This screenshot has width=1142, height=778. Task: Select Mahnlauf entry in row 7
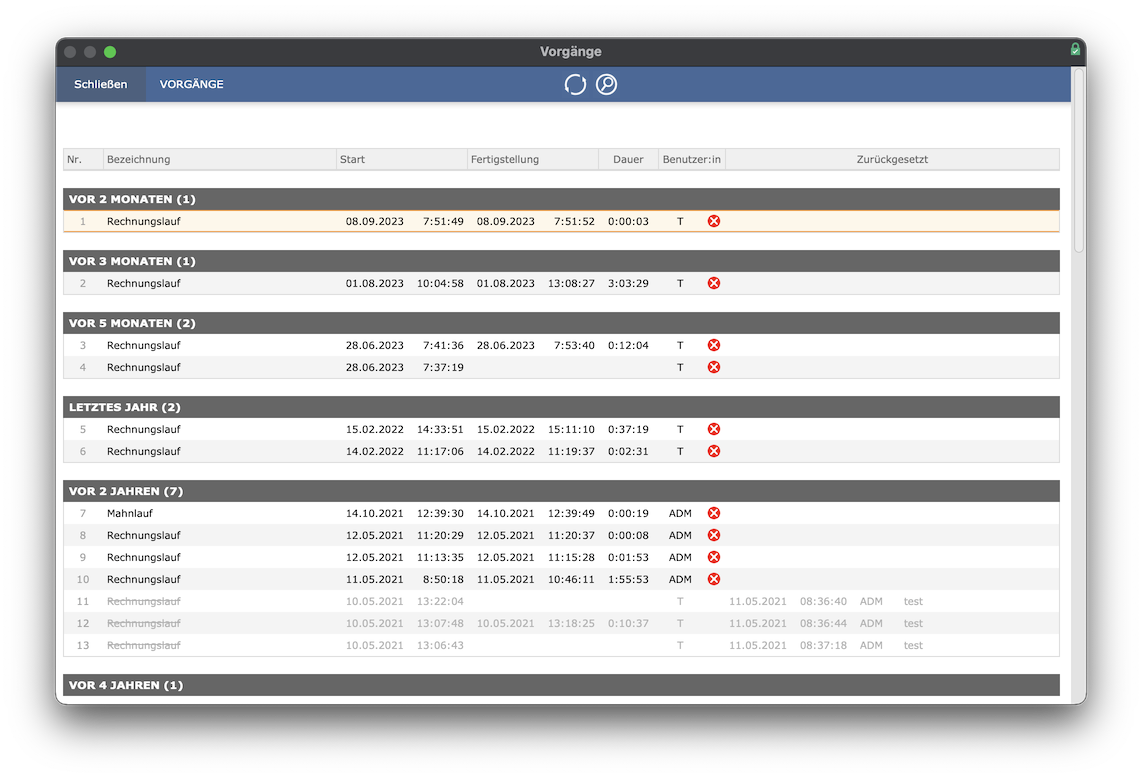(561, 513)
